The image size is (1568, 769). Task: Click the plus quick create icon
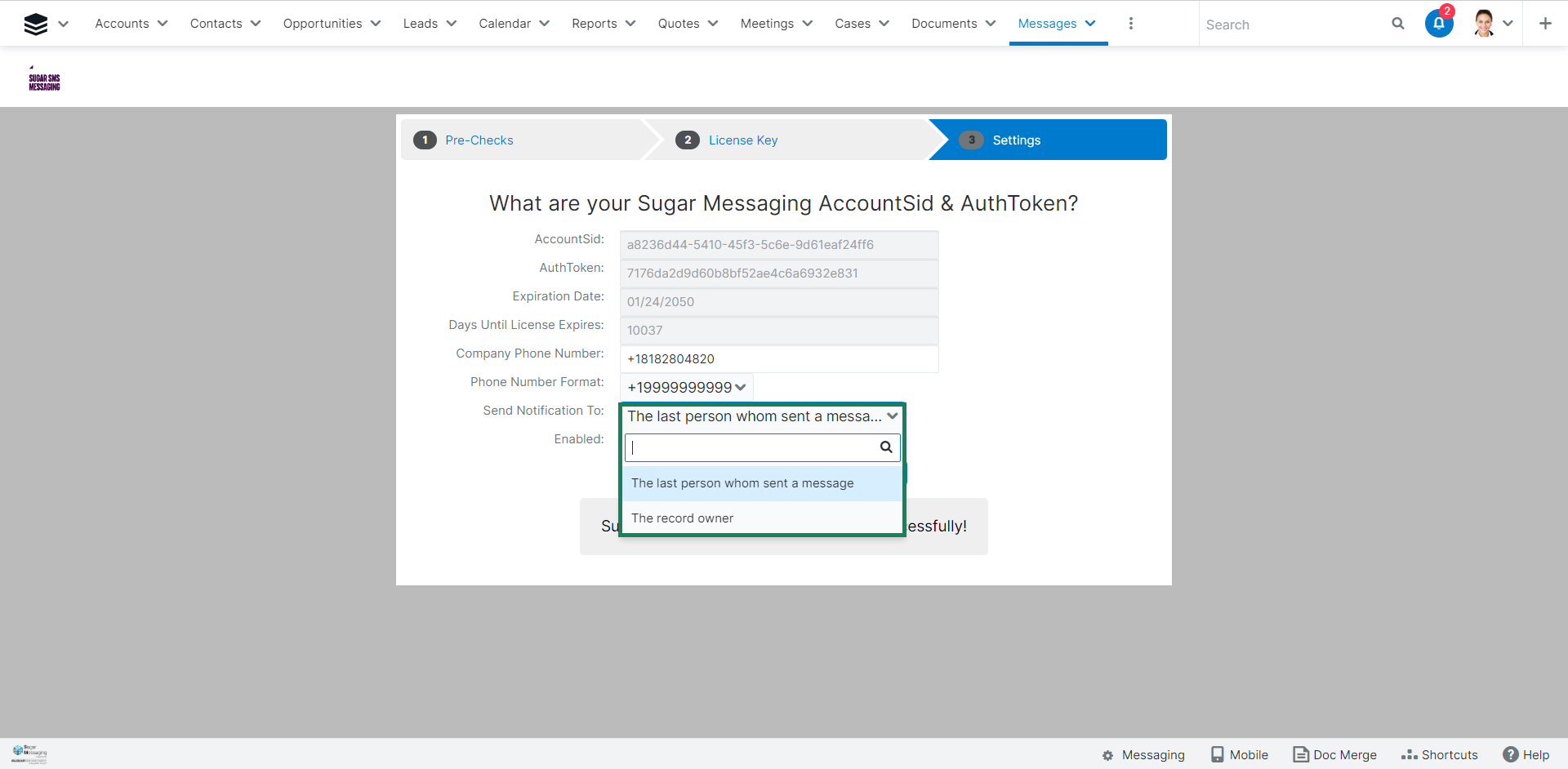click(1544, 24)
